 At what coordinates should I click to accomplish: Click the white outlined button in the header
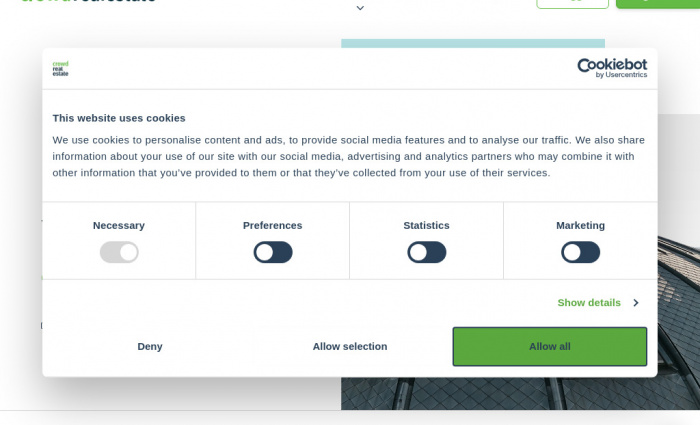pos(572,3)
